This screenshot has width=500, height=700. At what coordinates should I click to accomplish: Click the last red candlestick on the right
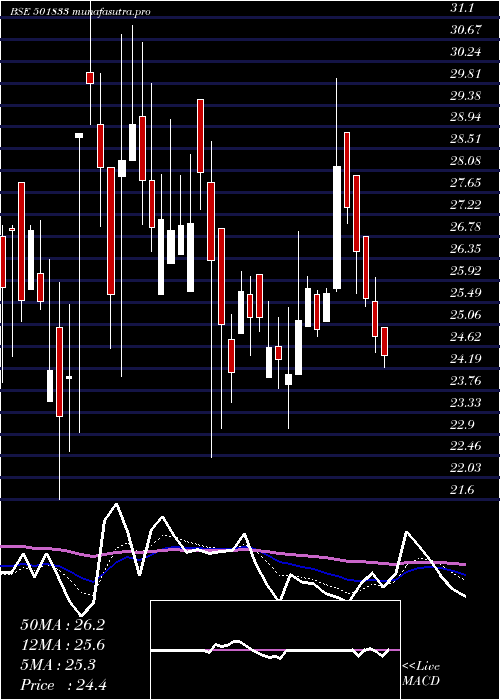point(384,342)
